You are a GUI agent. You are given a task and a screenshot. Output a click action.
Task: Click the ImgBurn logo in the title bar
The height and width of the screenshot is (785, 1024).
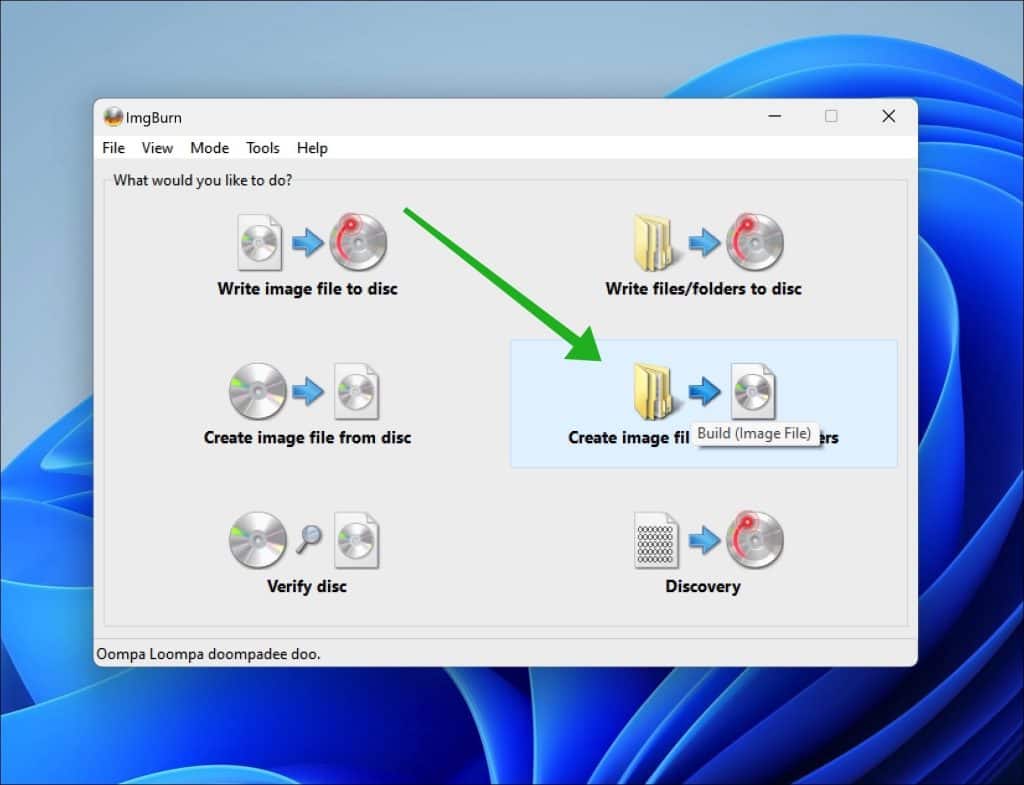click(x=113, y=117)
